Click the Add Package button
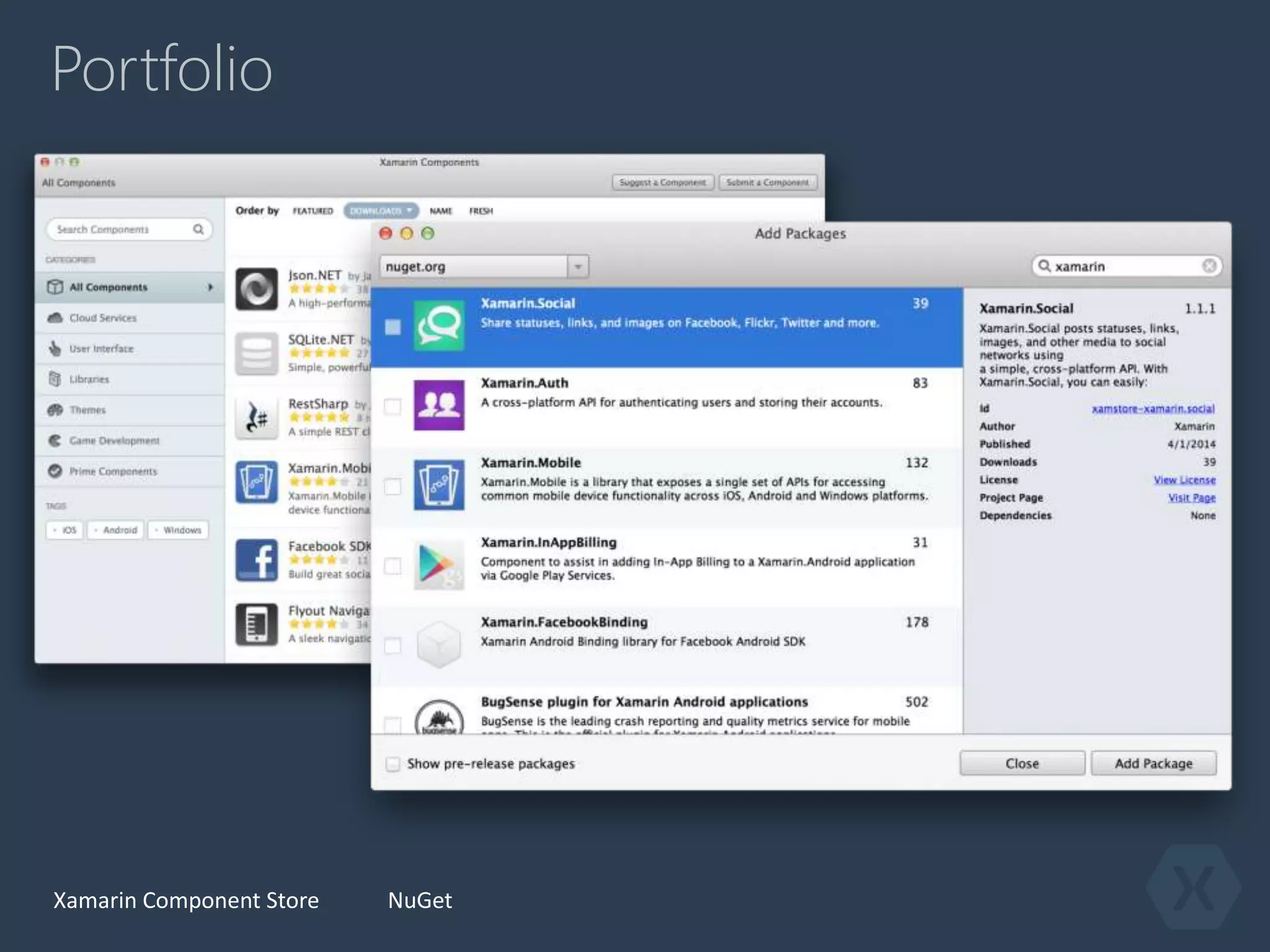The width and height of the screenshot is (1270, 952). pos(1153,764)
